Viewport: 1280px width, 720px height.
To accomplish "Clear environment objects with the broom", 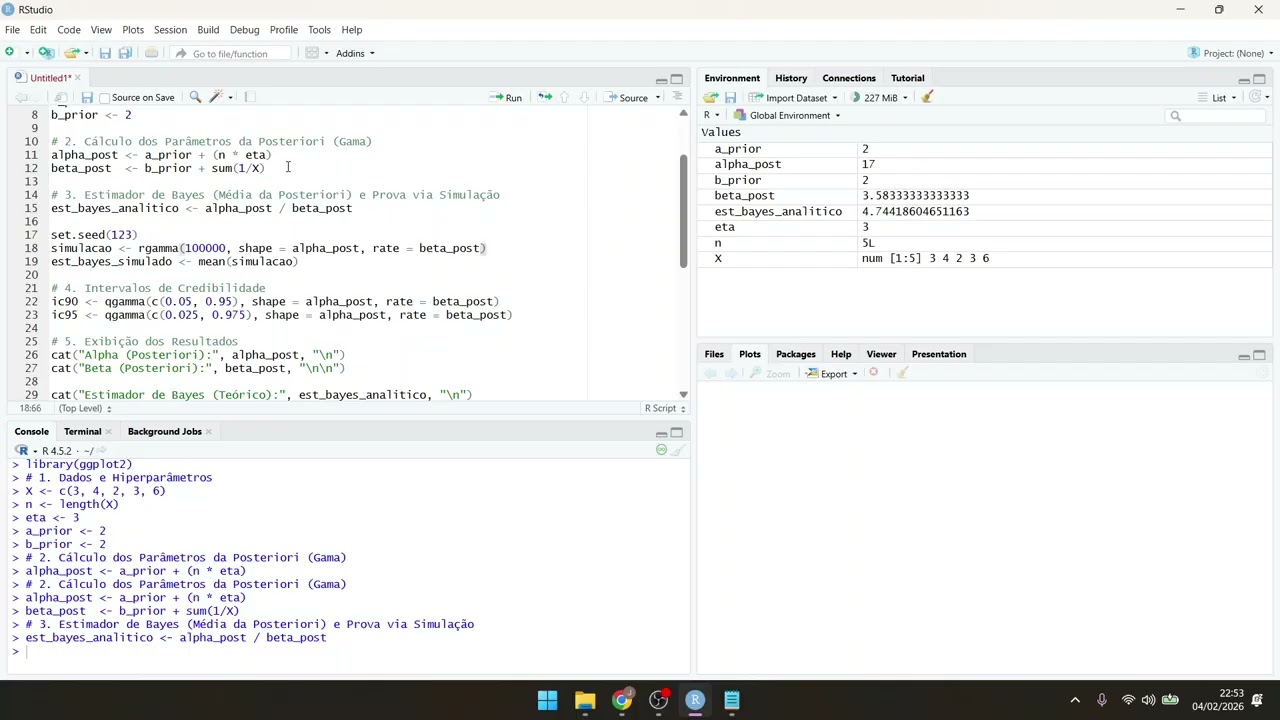I will click(927, 97).
